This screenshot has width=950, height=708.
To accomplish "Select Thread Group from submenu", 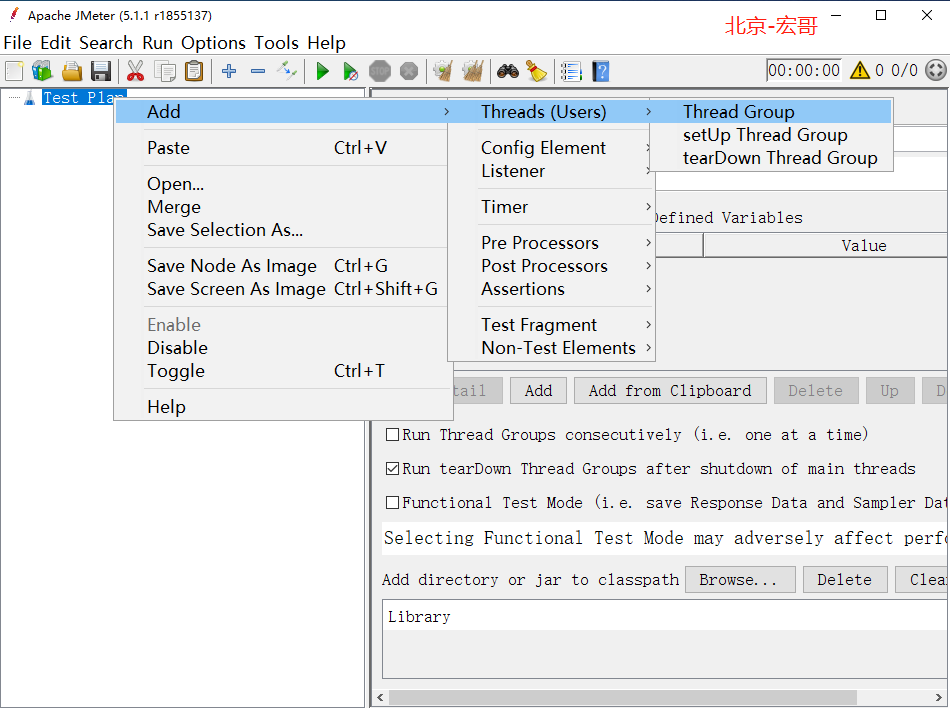I will [x=771, y=111].
